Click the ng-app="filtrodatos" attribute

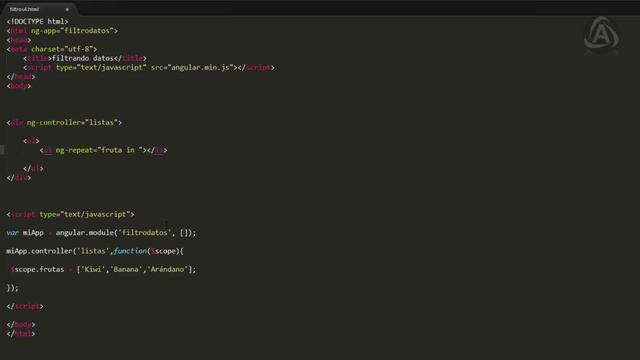[x=72, y=31]
